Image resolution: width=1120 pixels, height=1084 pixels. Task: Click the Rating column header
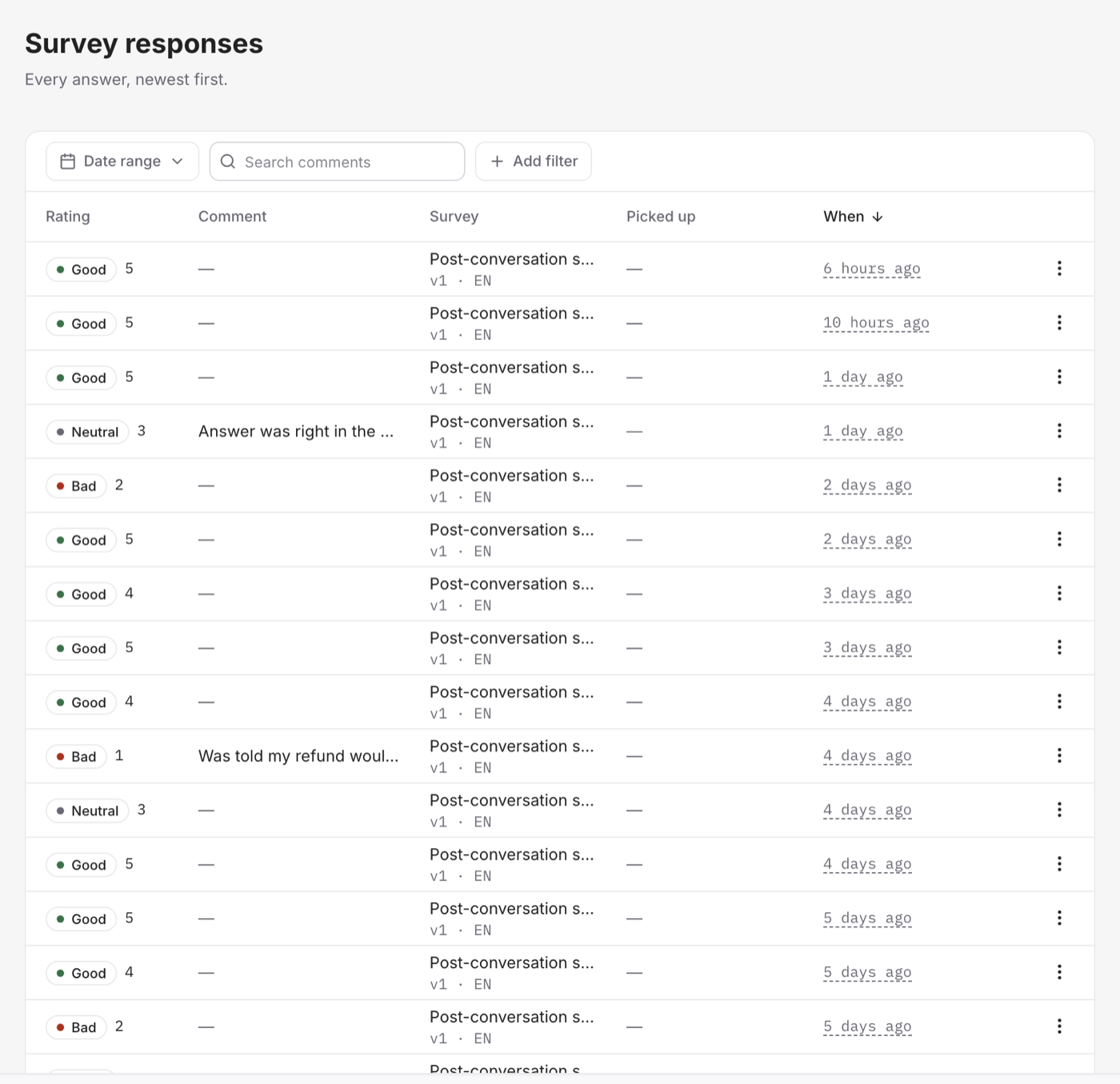pos(68,217)
